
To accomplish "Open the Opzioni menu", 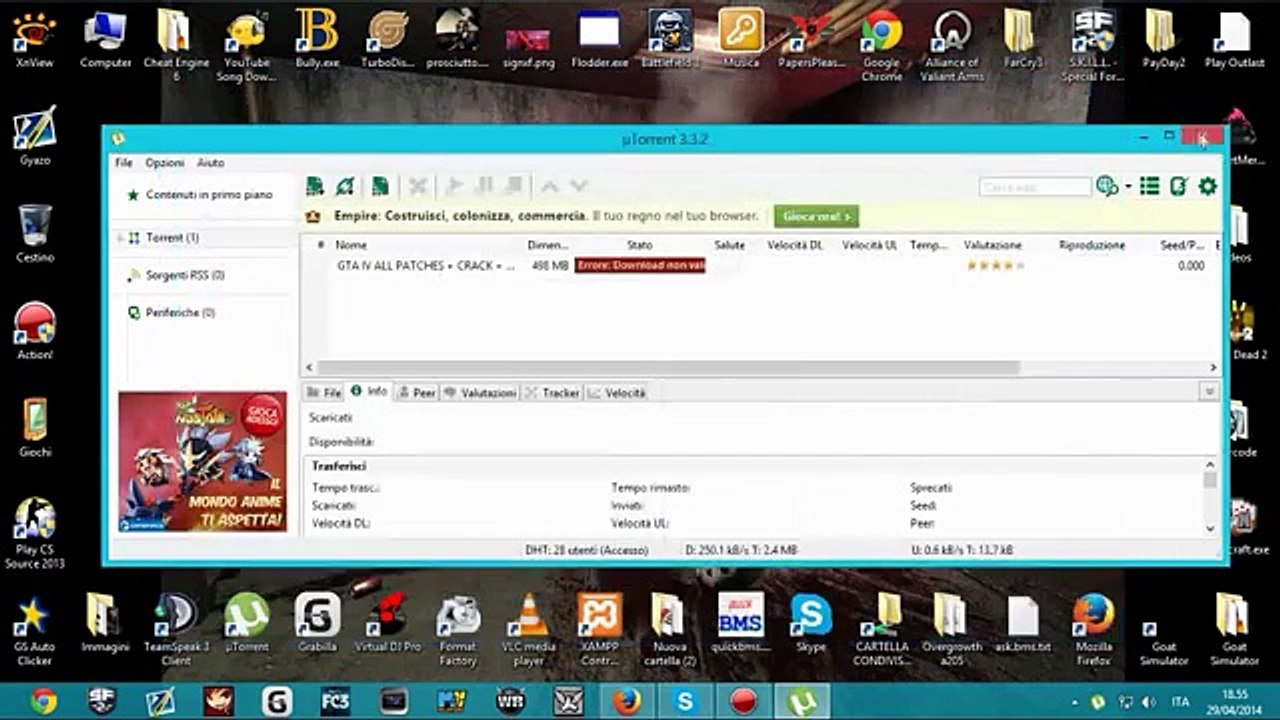I will (x=165, y=162).
